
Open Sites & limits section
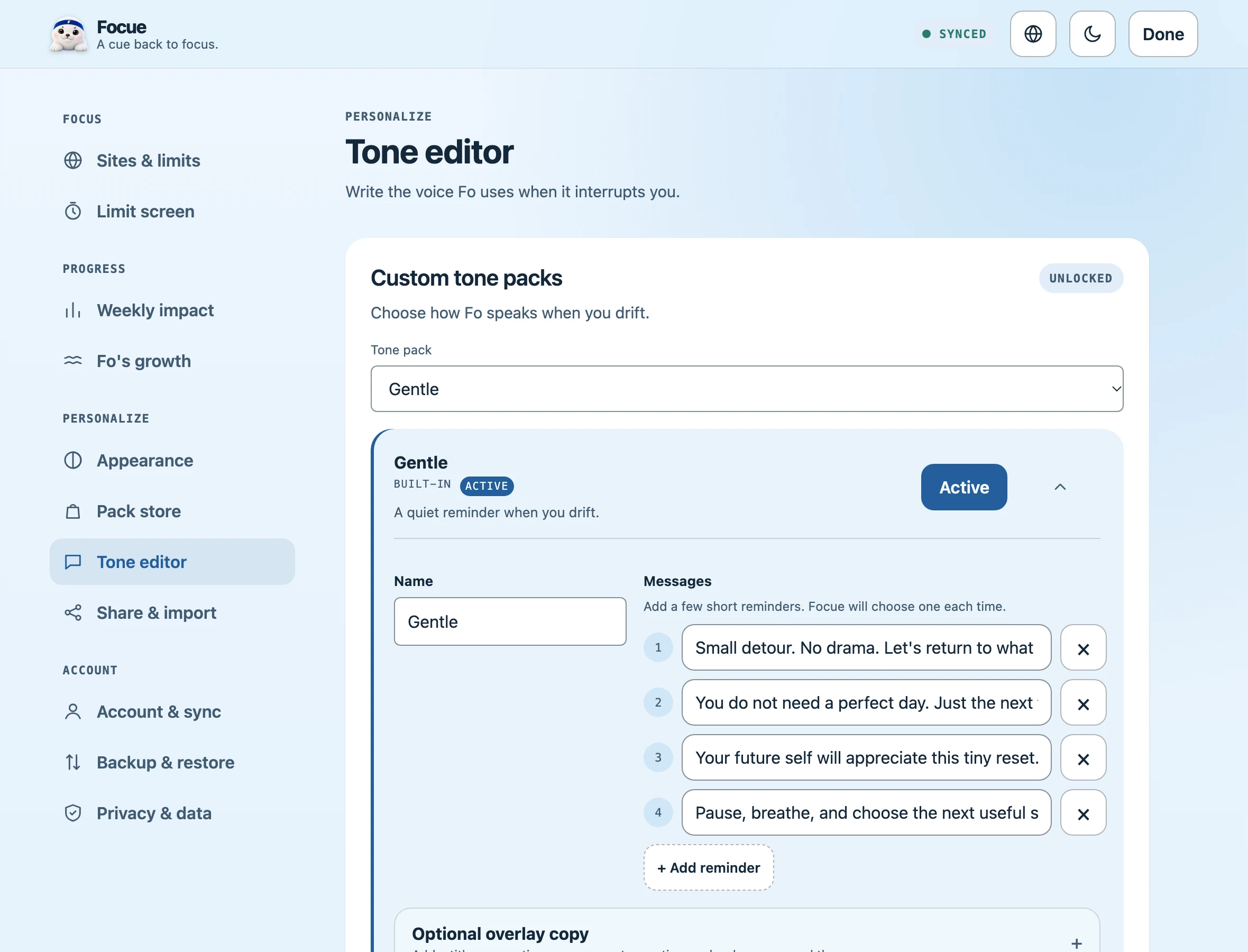coord(172,160)
